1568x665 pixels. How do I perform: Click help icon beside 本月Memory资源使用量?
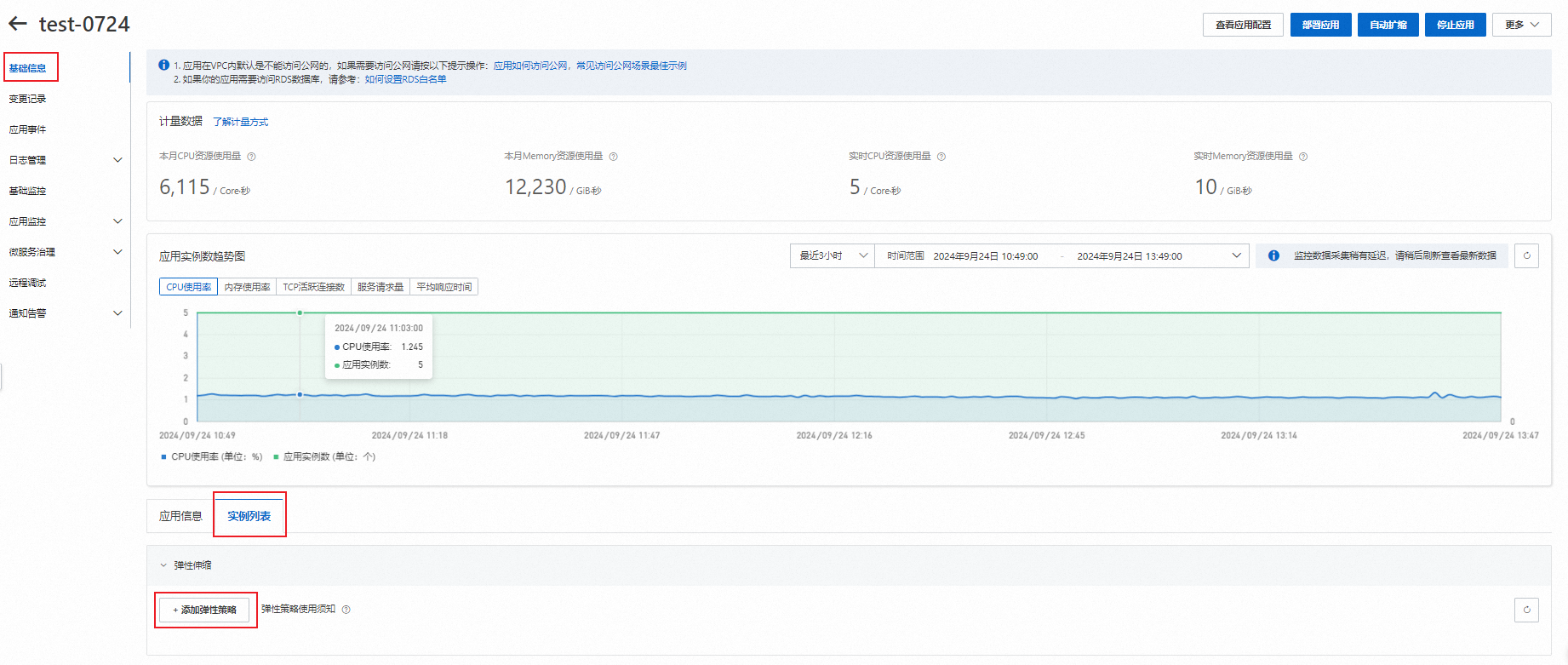tap(613, 157)
